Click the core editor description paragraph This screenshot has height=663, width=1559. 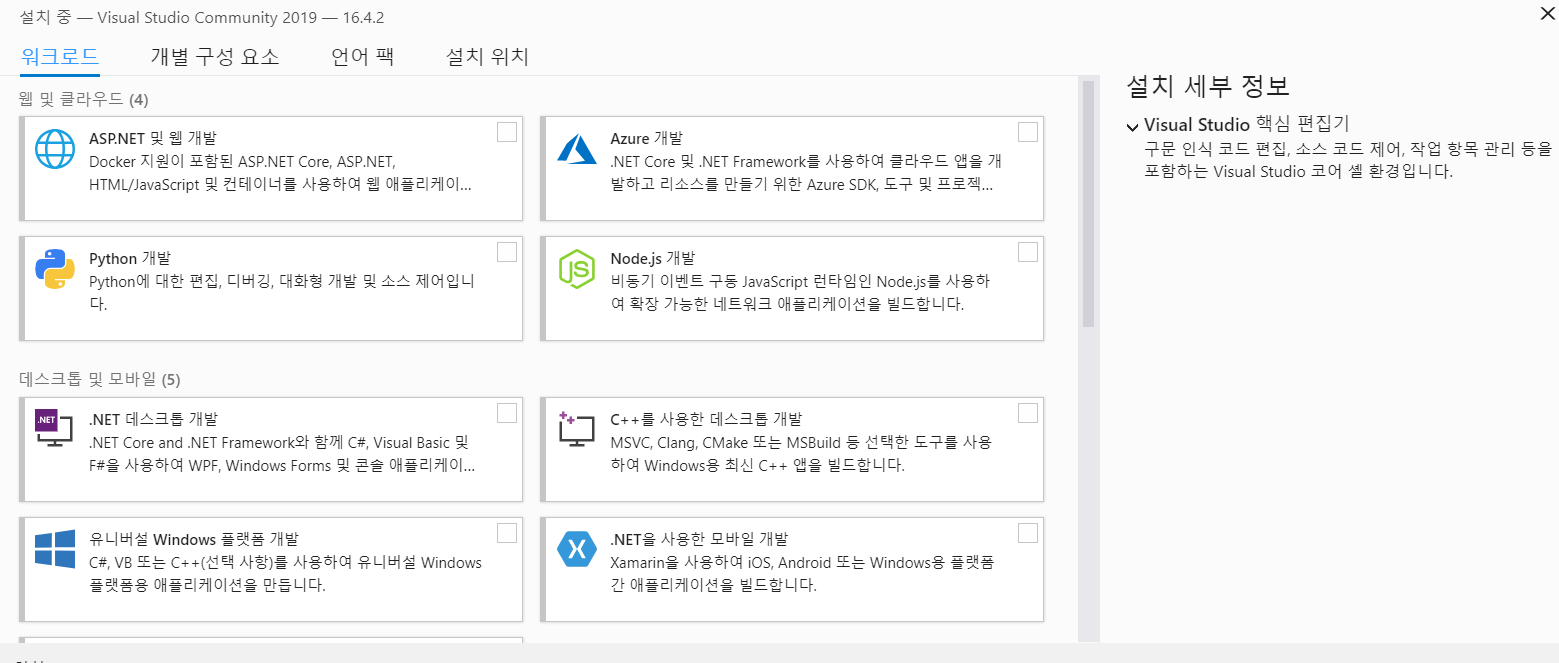pos(1348,160)
